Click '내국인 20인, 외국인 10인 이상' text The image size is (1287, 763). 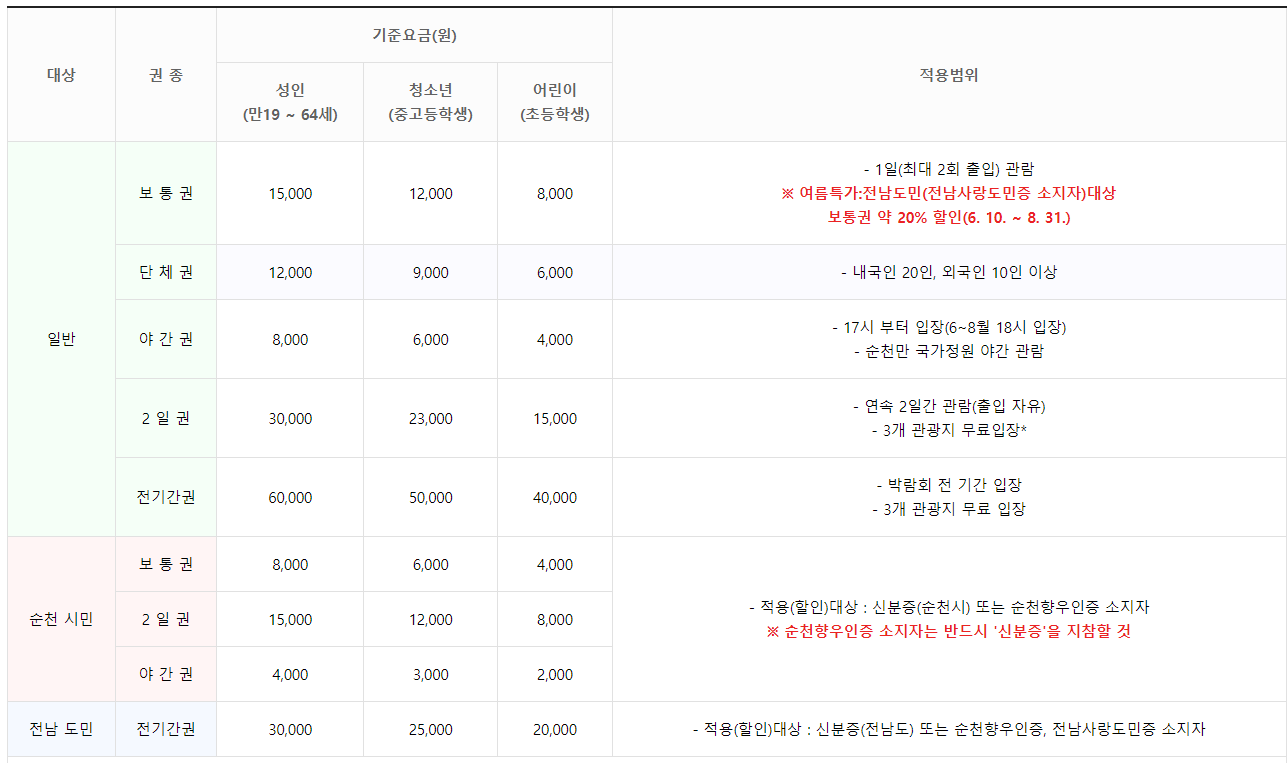pyautogui.click(x=949, y=272)
